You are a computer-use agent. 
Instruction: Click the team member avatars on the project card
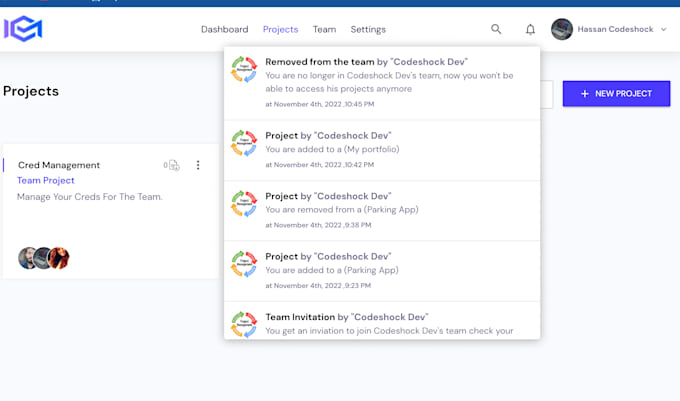point(44,258)
